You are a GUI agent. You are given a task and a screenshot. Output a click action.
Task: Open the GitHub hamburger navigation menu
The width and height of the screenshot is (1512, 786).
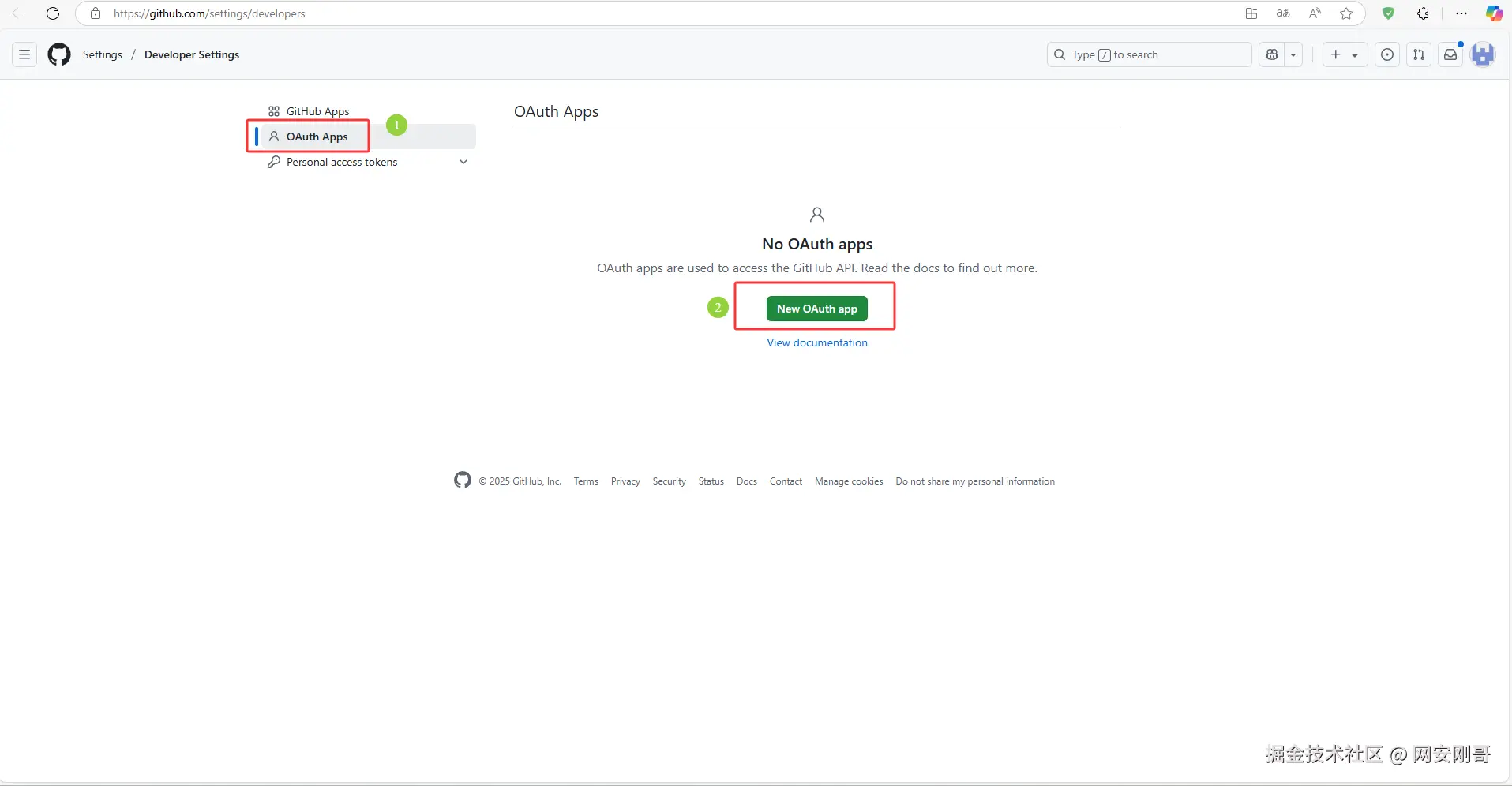coord(24,54)
